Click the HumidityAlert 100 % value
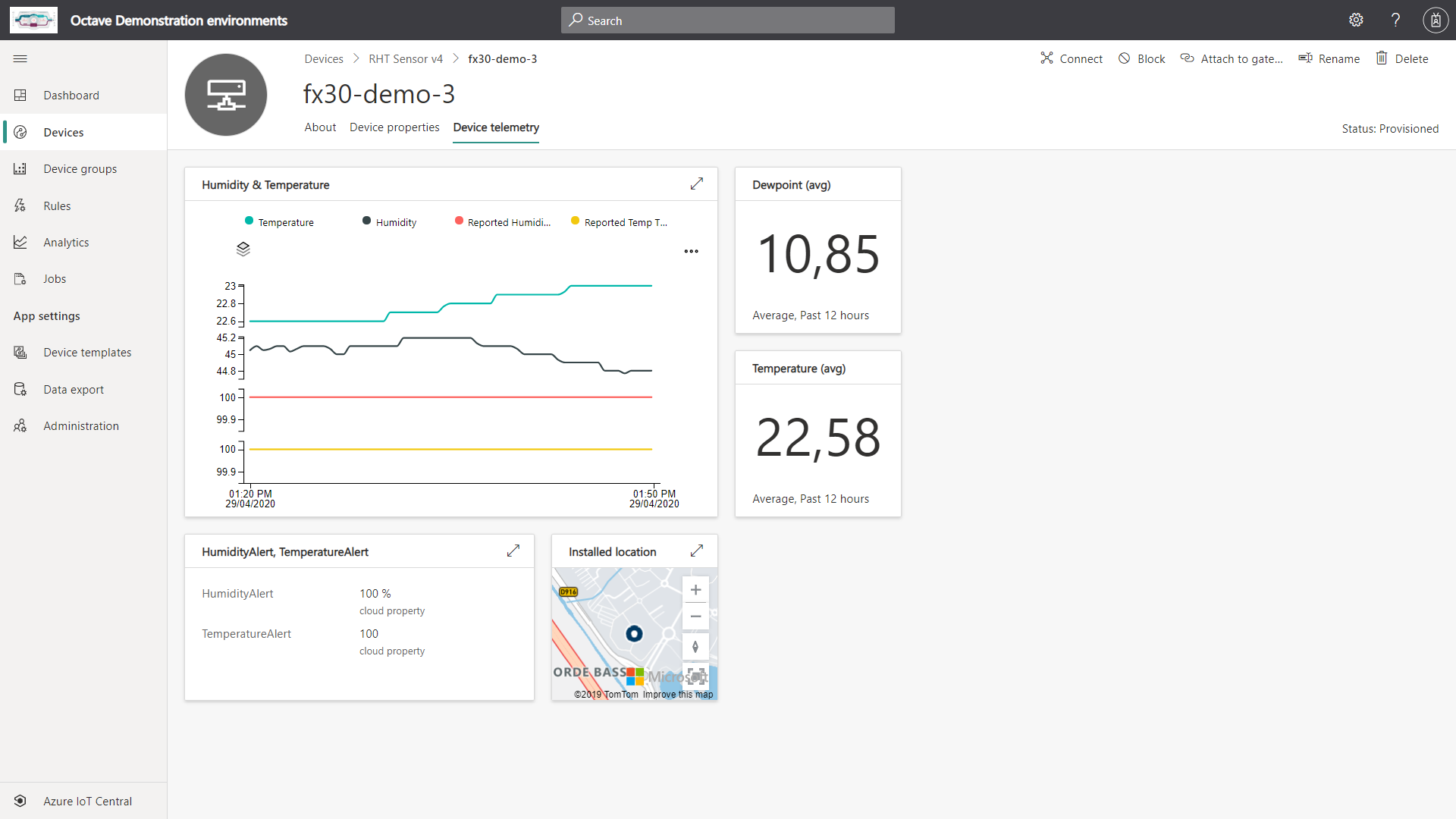This screenshot has height=819, width=1456. [x=375, y=594]
